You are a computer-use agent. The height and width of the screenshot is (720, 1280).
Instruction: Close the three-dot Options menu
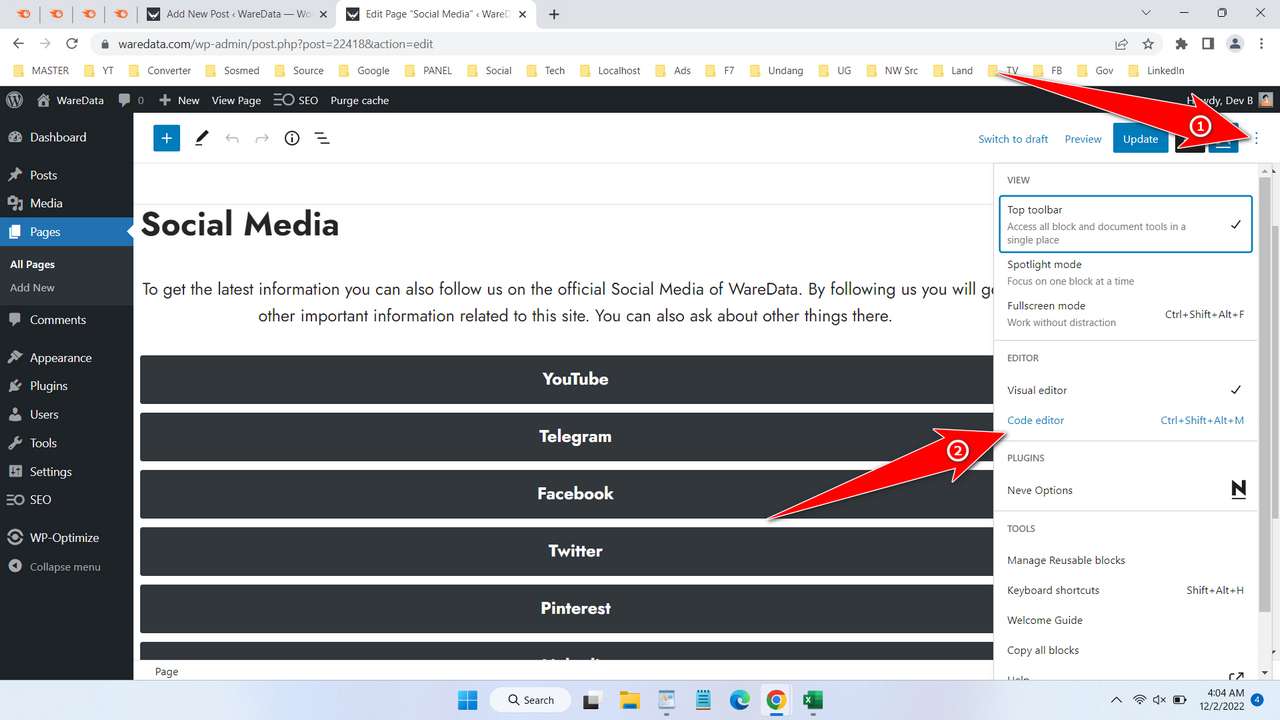pyautogui.click(x=1257, y=138)
